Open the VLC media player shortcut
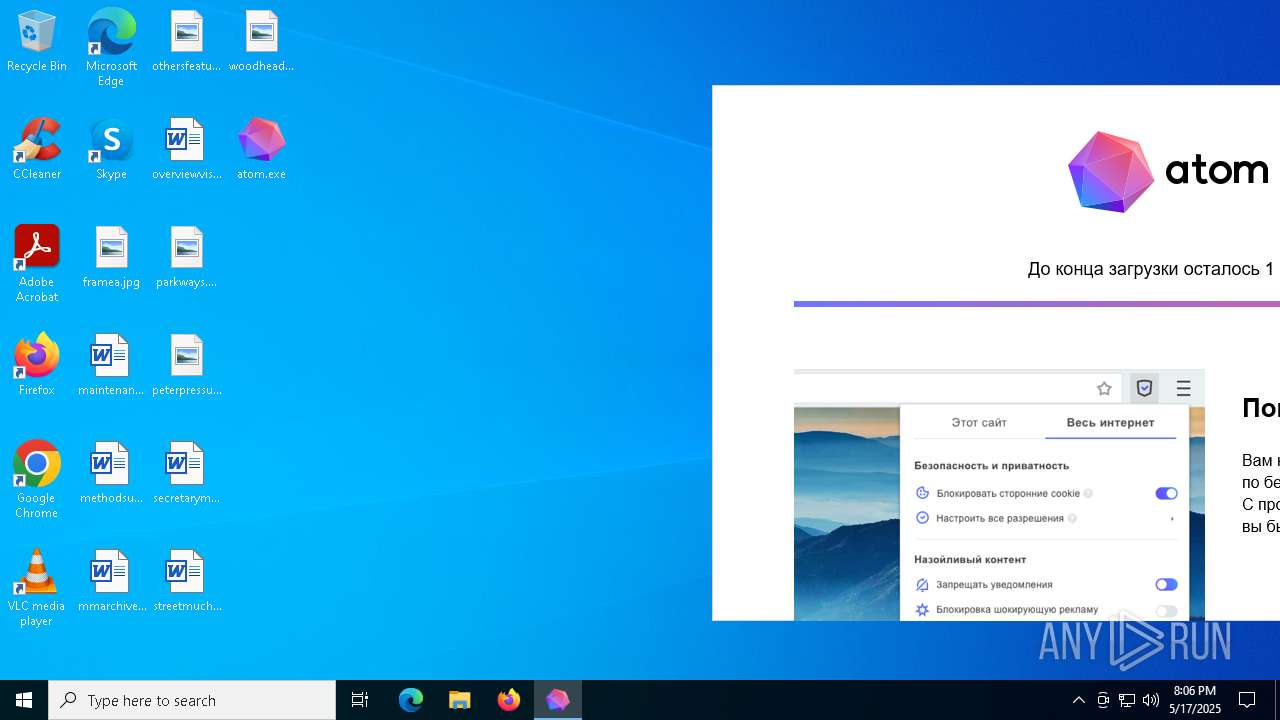 pyautogui.click(x=37, y=588)
